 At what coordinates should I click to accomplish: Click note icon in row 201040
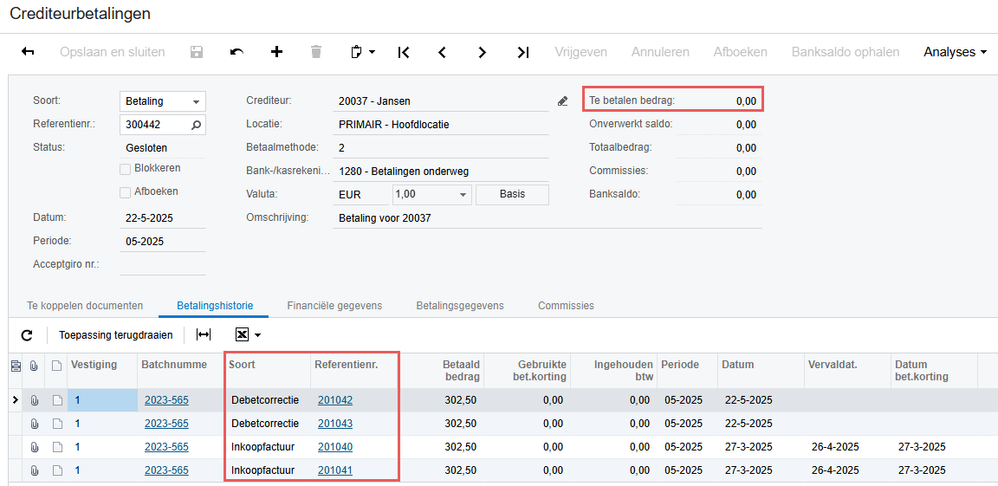(57, 447)
